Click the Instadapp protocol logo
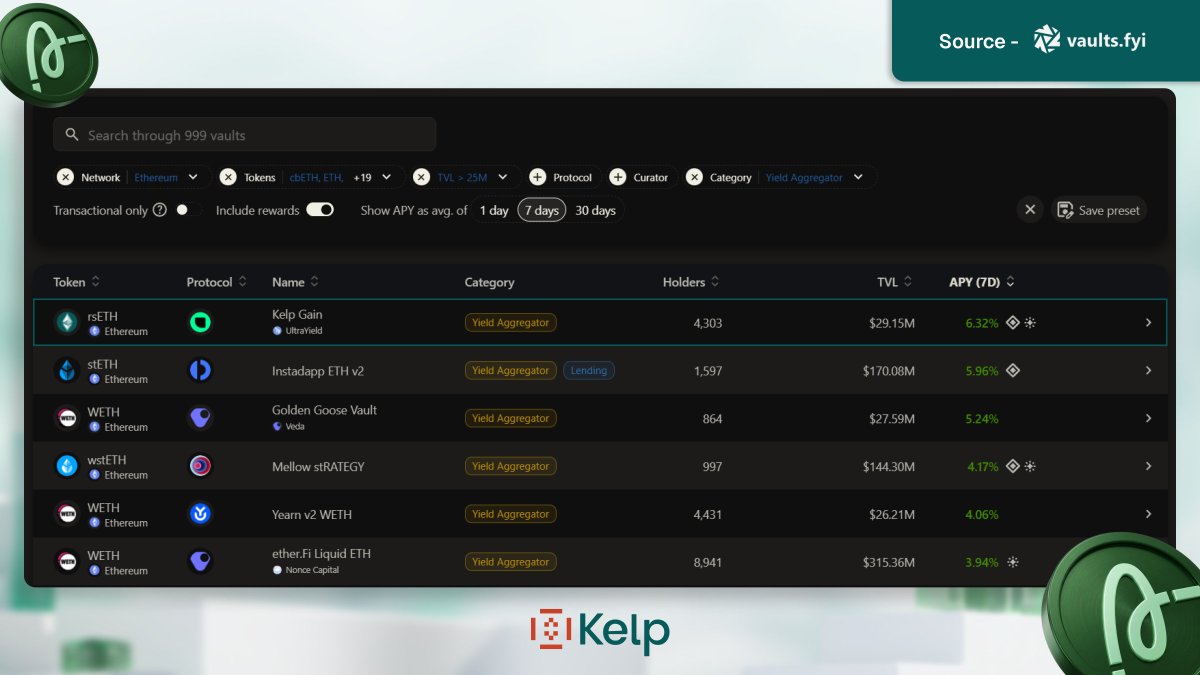Image resolution: width=1200 pixels, height=675 pixels. [200, 370]
